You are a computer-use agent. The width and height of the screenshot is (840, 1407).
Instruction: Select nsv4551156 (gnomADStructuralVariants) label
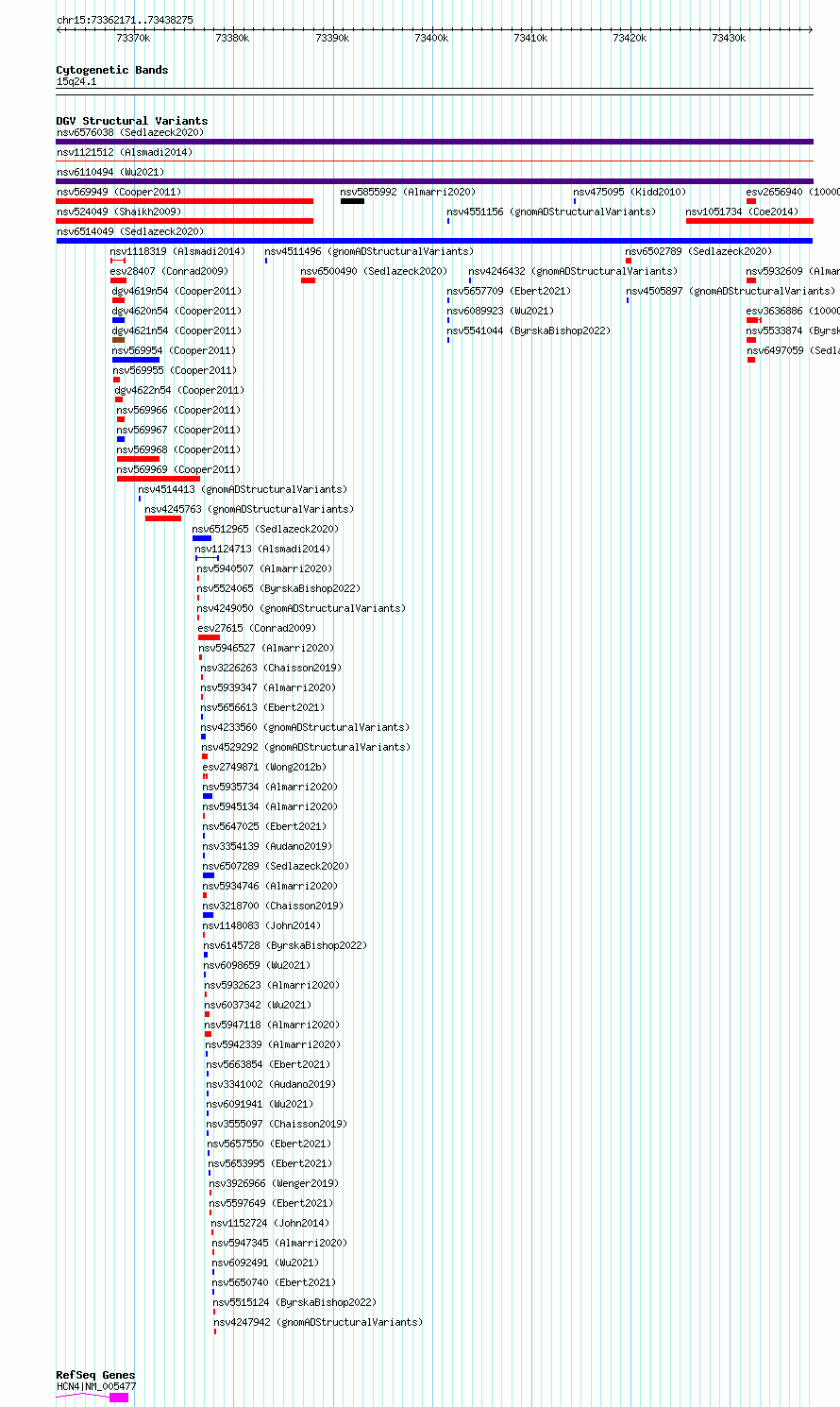pyautogui.click(x=551, y=212)
